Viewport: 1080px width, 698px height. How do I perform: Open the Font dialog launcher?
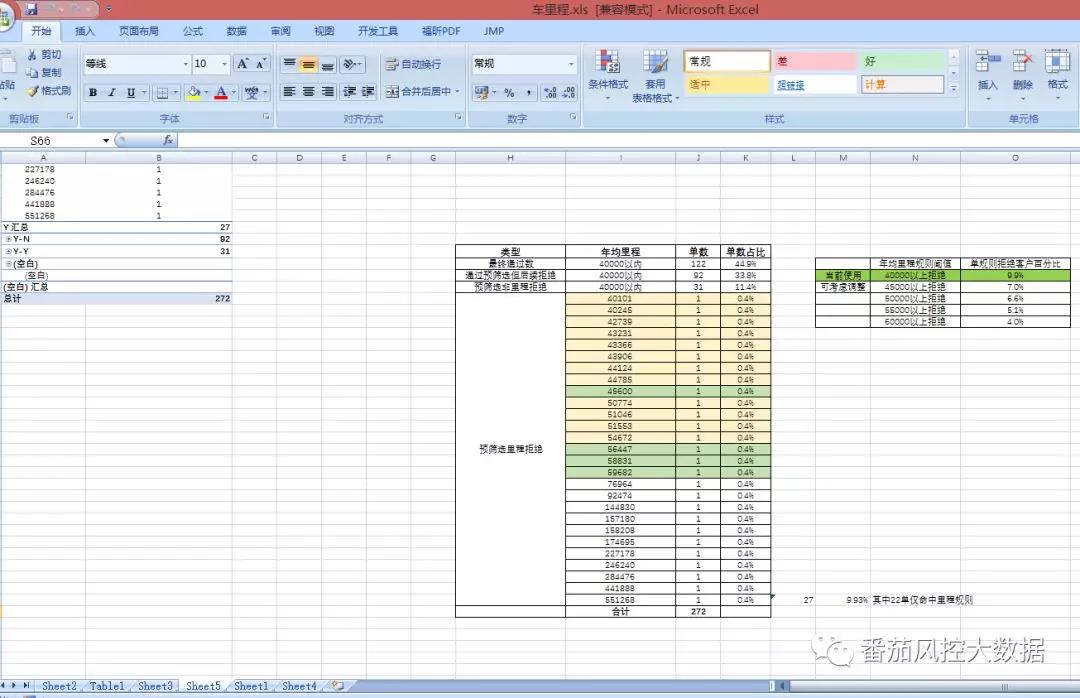[x=266, y=118]
